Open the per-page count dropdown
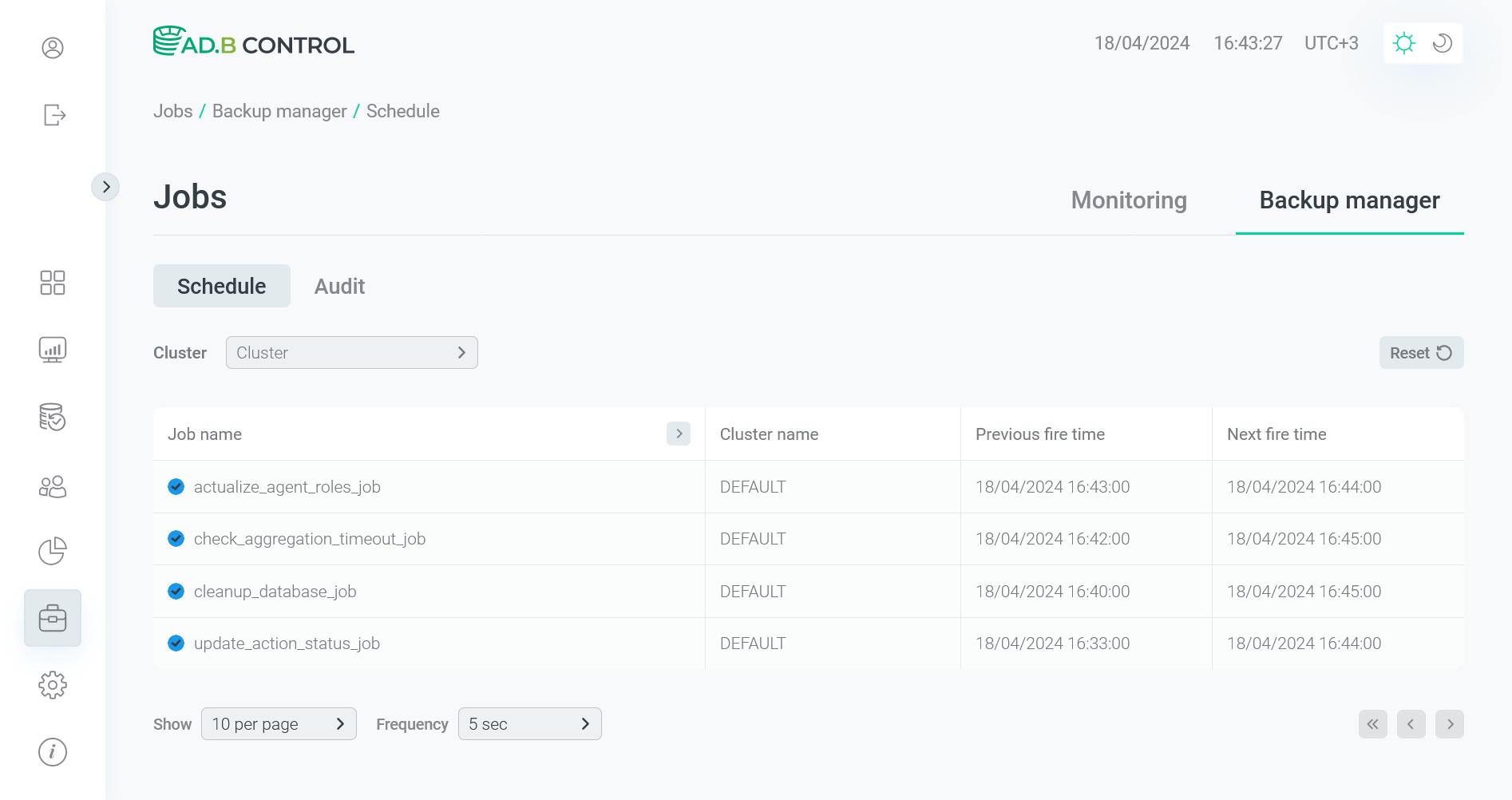Screen dimensions: 1512x800 coord(279,723)
